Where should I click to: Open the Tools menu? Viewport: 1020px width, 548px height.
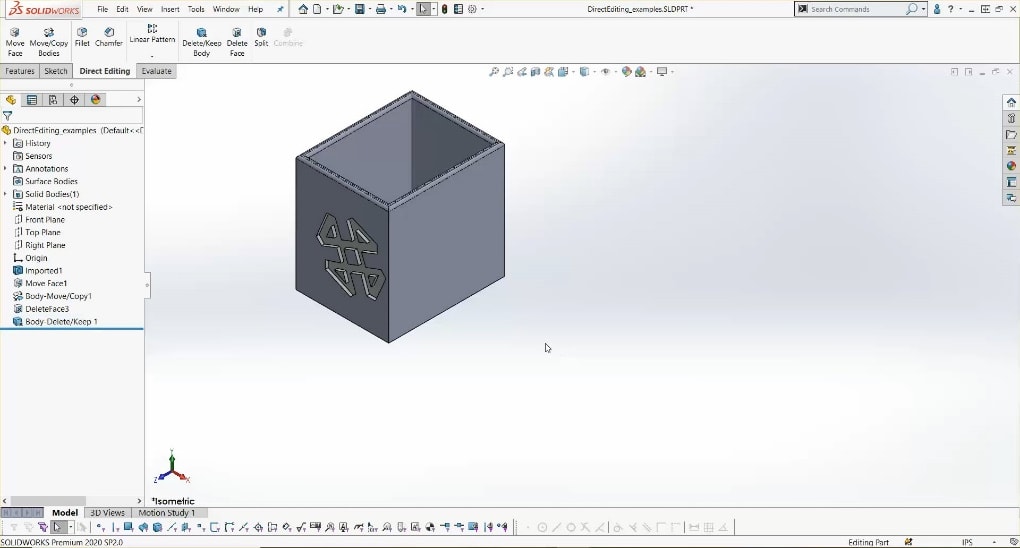pos(196,9)
